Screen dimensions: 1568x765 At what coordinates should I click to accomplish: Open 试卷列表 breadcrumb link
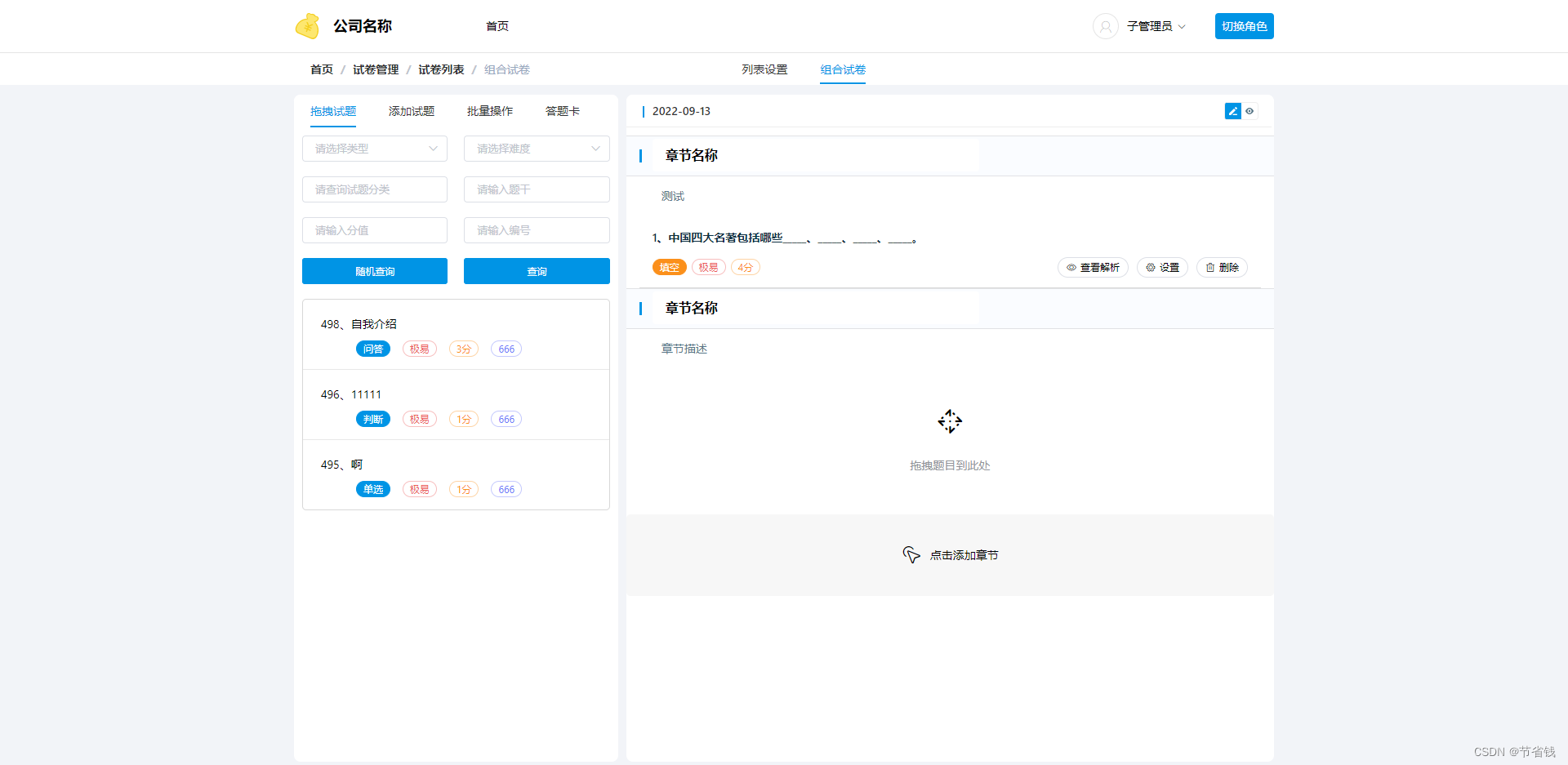[441, 69]
